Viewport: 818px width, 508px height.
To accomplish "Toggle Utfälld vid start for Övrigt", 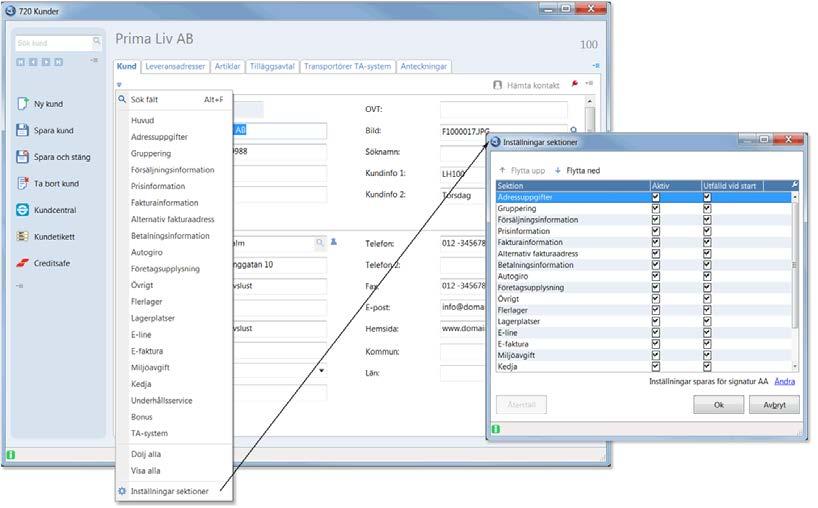I will 707,299.
